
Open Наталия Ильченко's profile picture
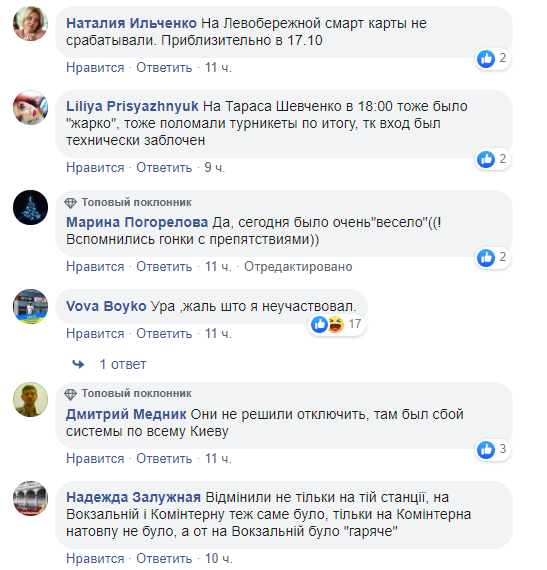pyautogui.click(x=31, y=24)
